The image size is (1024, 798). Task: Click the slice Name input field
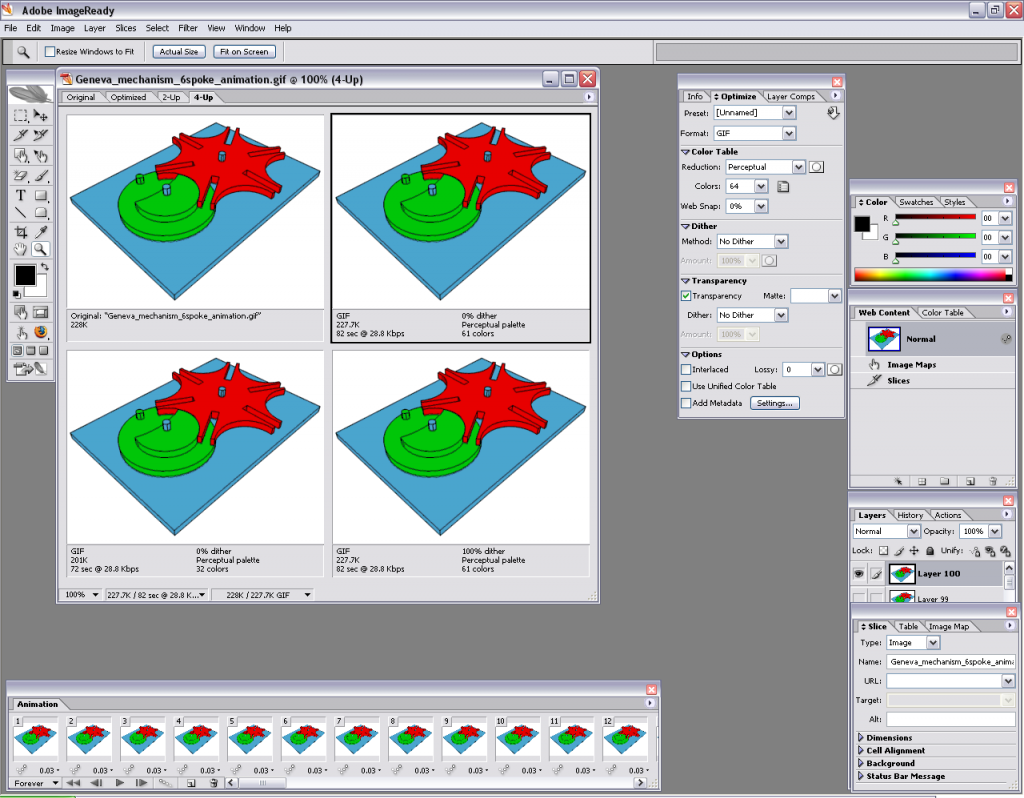pyautogui.click(x=951, y=662)
